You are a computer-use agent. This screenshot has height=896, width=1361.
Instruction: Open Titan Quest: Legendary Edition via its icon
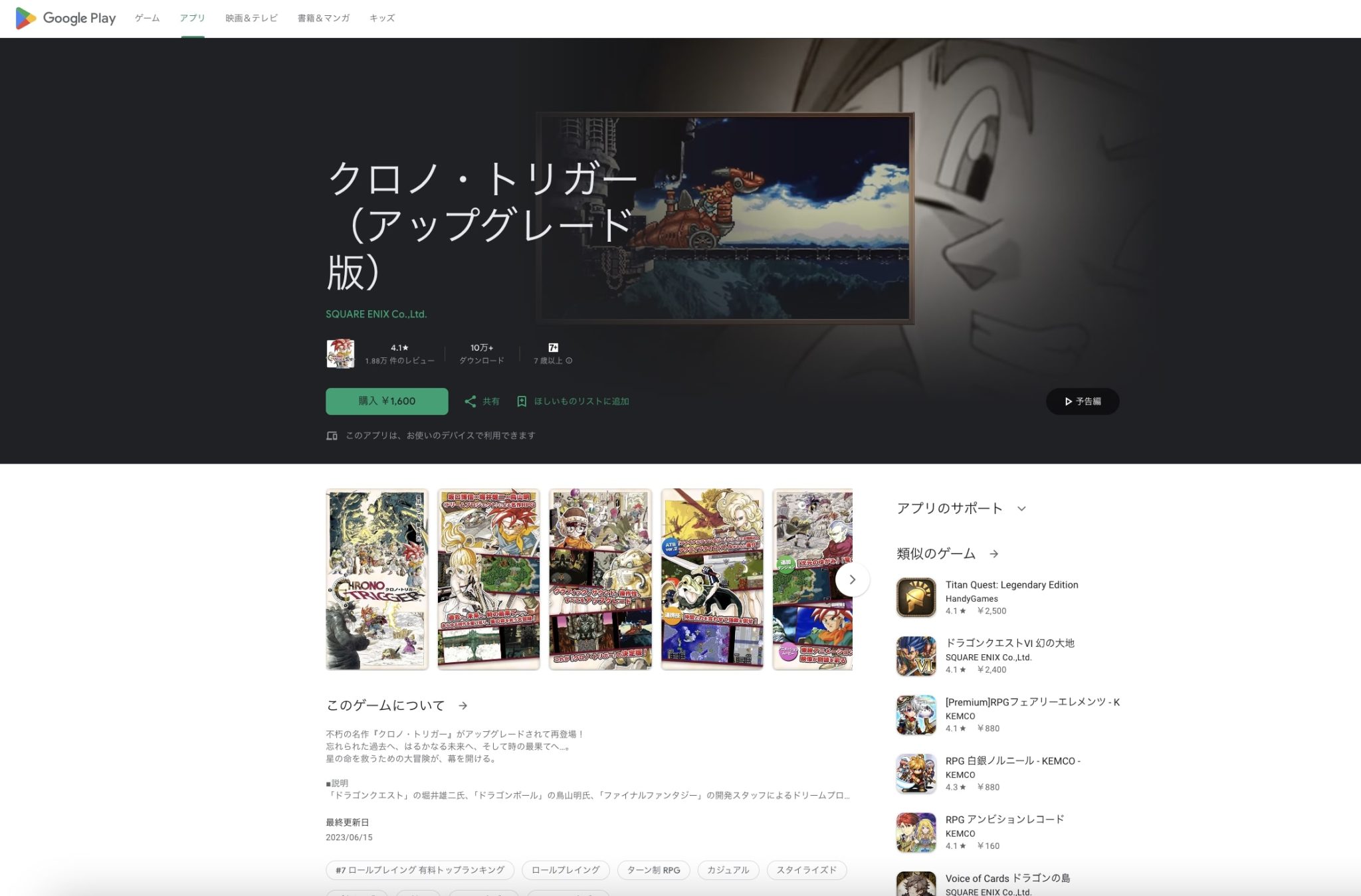916,597
